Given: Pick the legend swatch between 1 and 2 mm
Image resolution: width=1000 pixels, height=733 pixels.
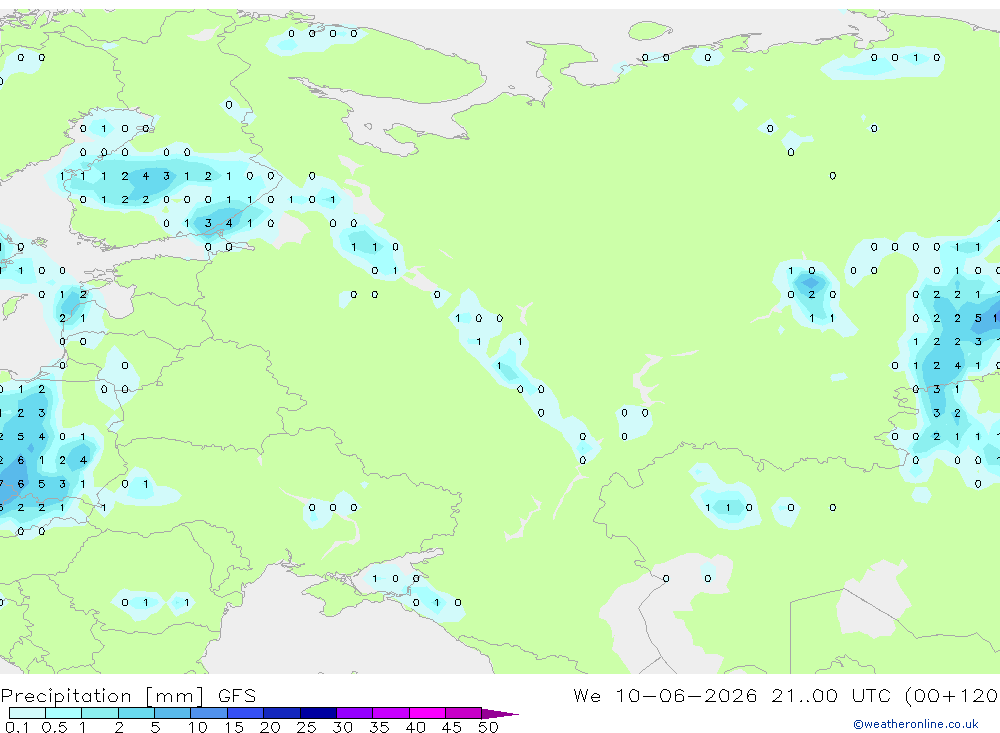Looking at the screenshot, I should [100, 713].
